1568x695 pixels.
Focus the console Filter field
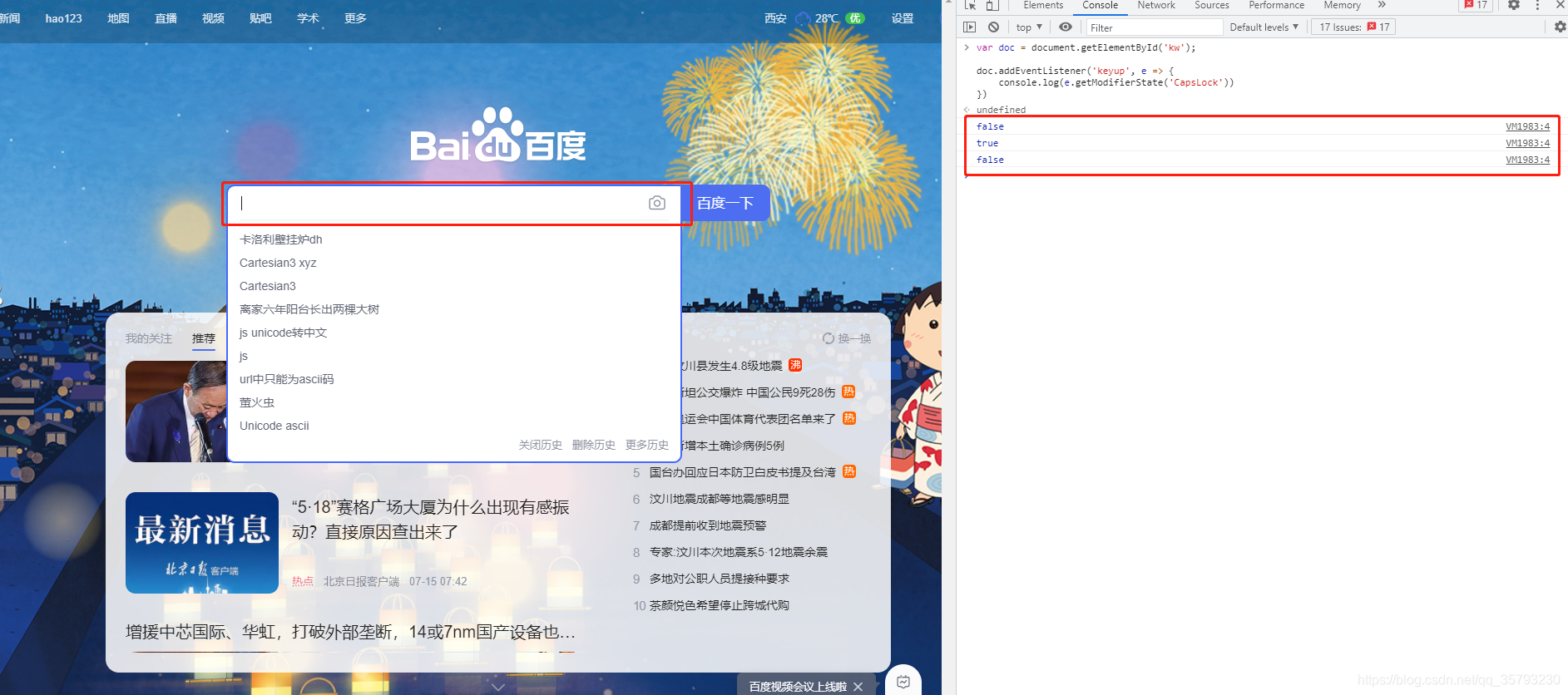(x=1154, y=27)
